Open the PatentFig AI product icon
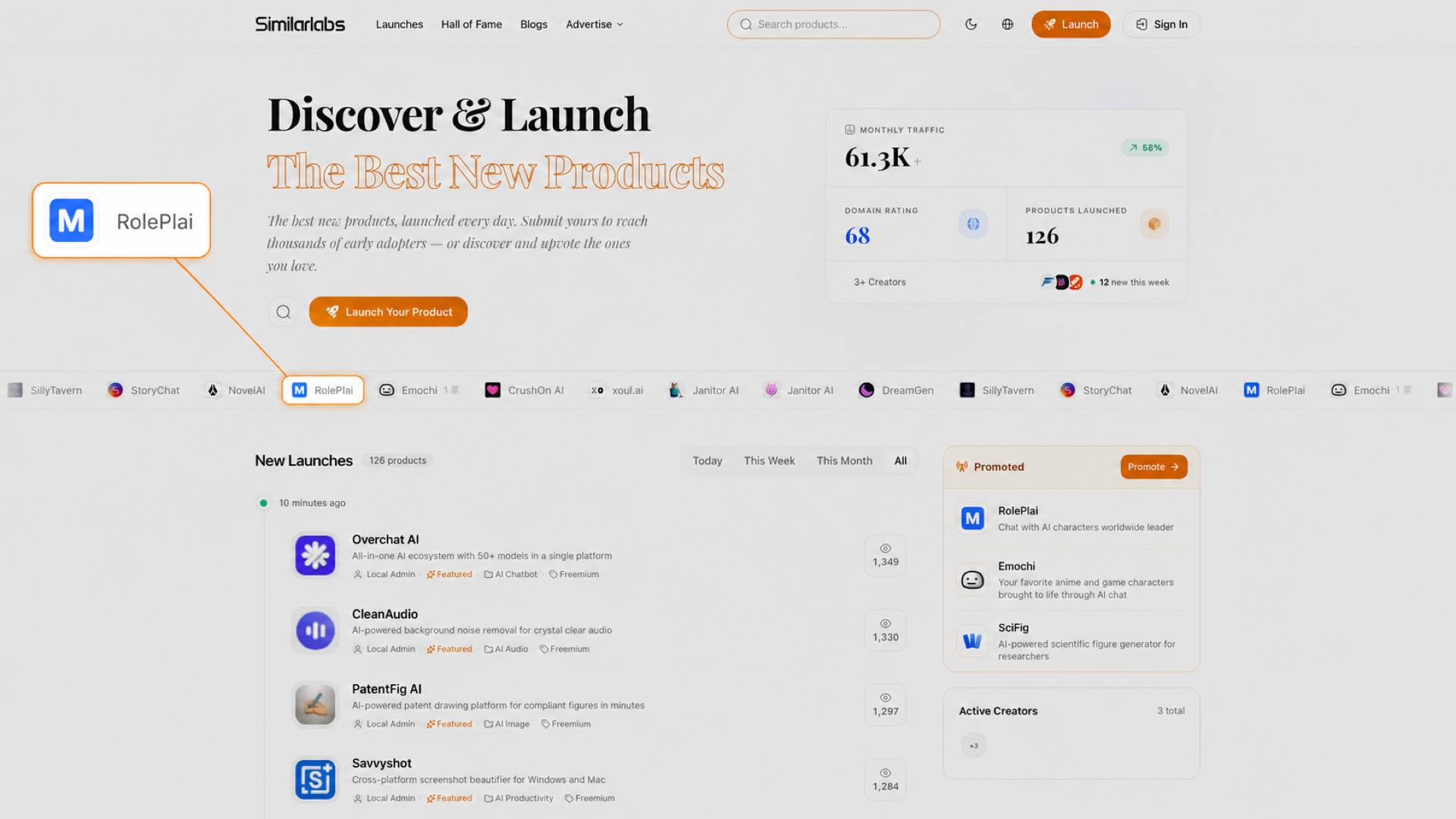This screenshot has height=819, width=1456. coord(315,704)
